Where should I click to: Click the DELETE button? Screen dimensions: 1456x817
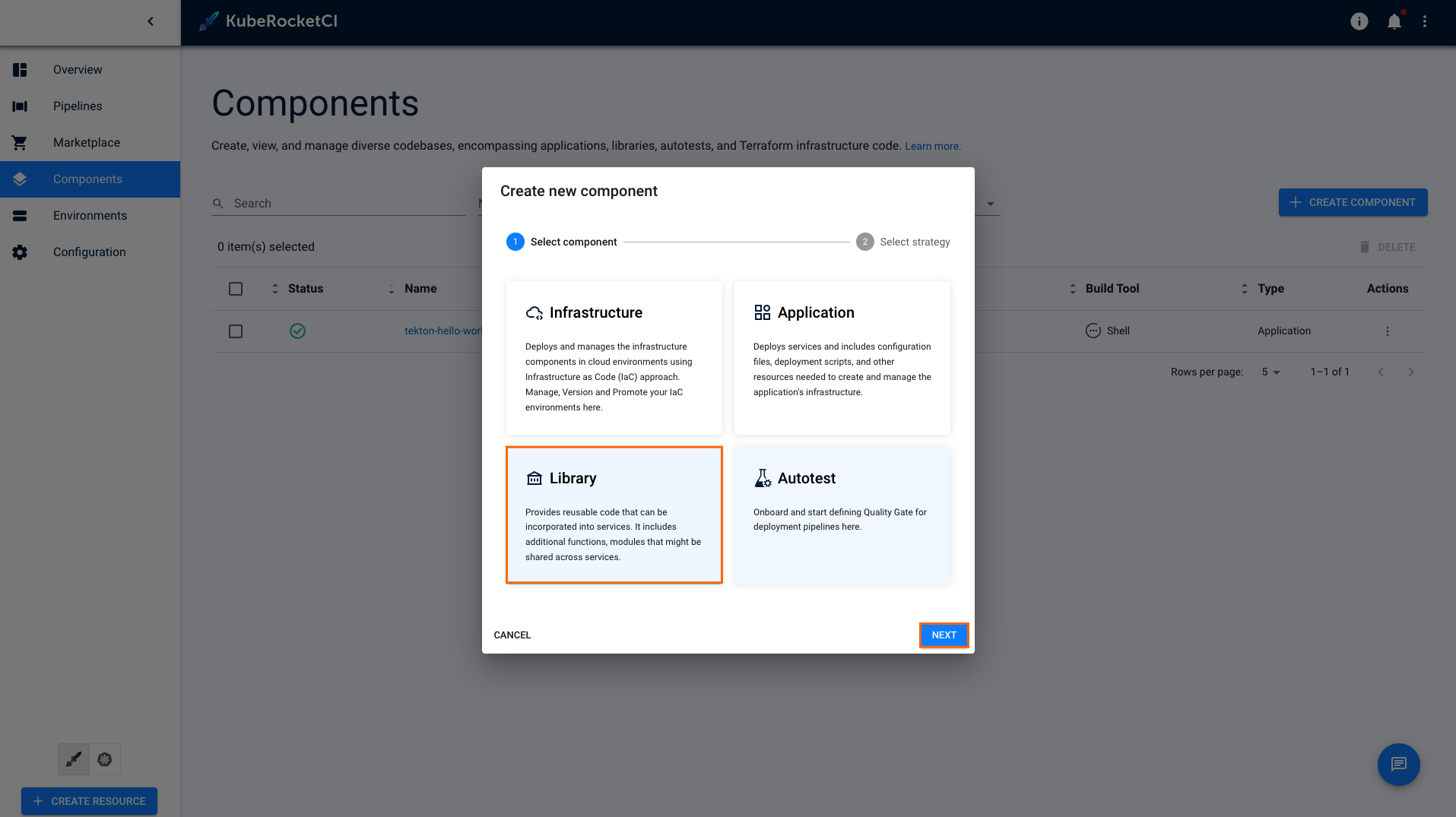click(1387, 247)
